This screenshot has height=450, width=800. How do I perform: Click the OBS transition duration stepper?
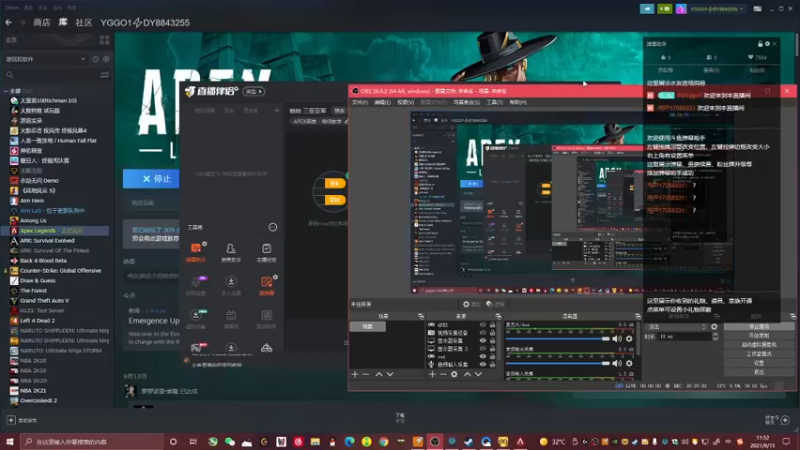click(715, 337)
